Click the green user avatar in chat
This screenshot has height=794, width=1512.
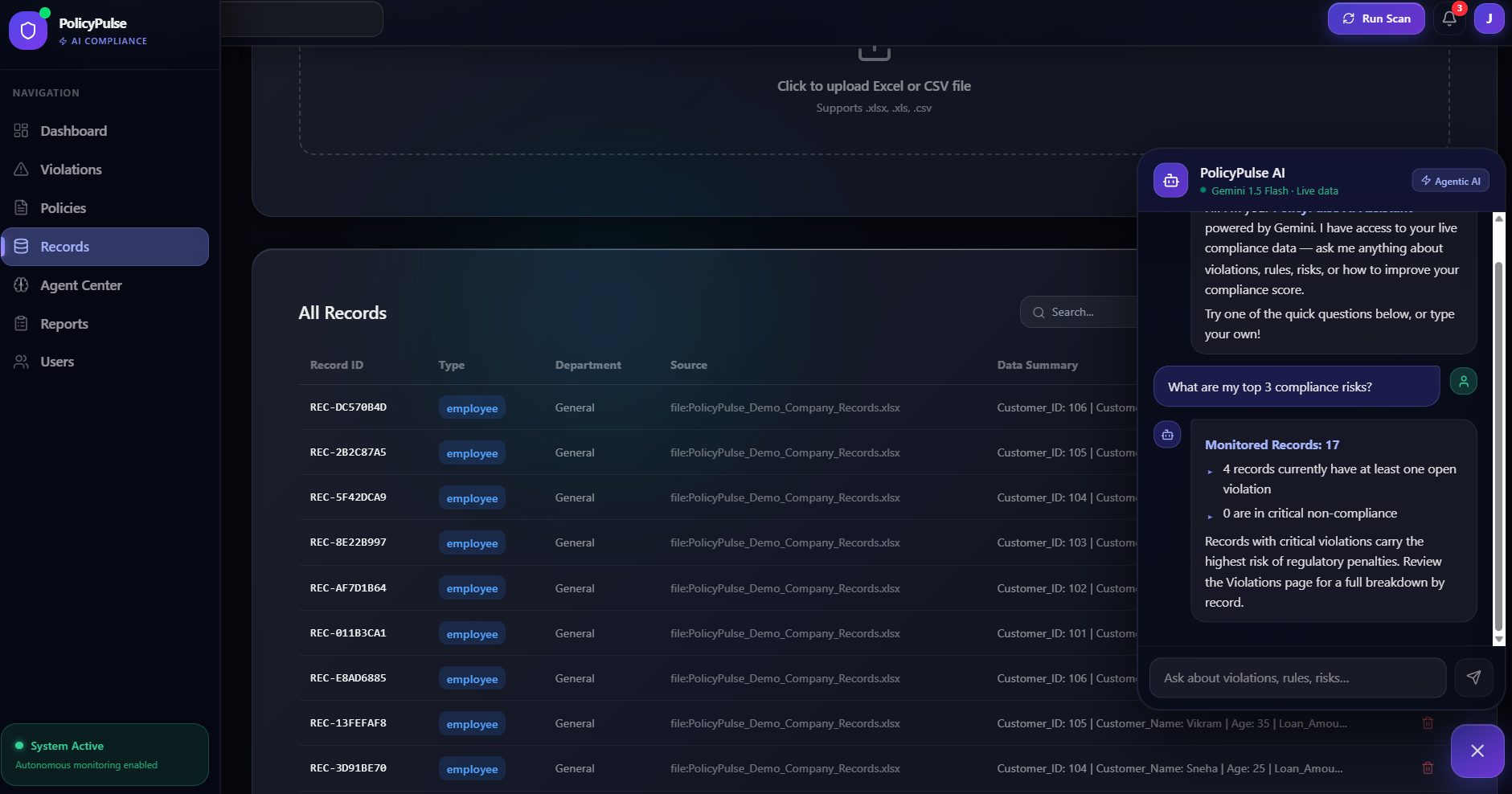tap(1464, 381)
